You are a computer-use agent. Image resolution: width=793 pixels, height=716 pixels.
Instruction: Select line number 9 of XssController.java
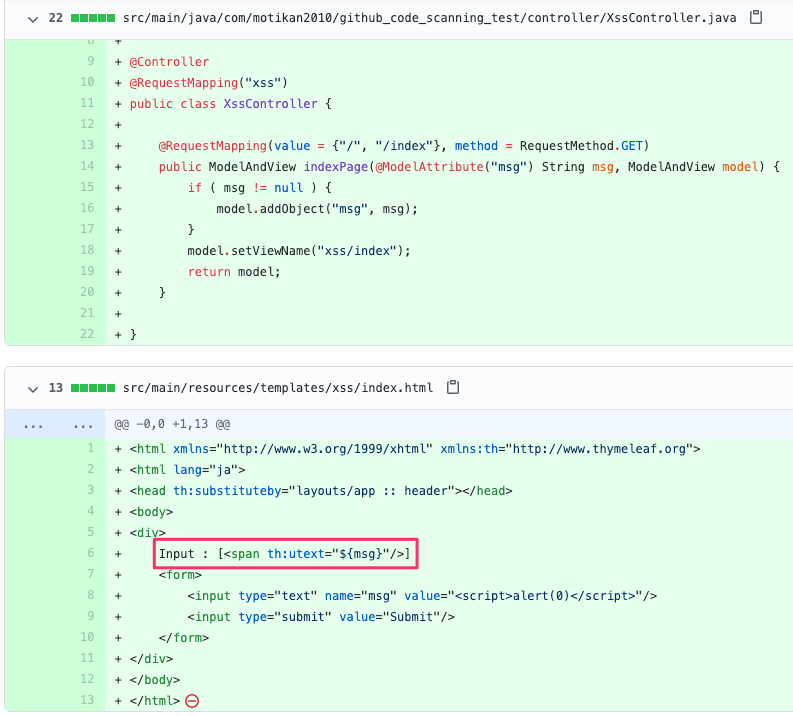[x=91, y=61]
